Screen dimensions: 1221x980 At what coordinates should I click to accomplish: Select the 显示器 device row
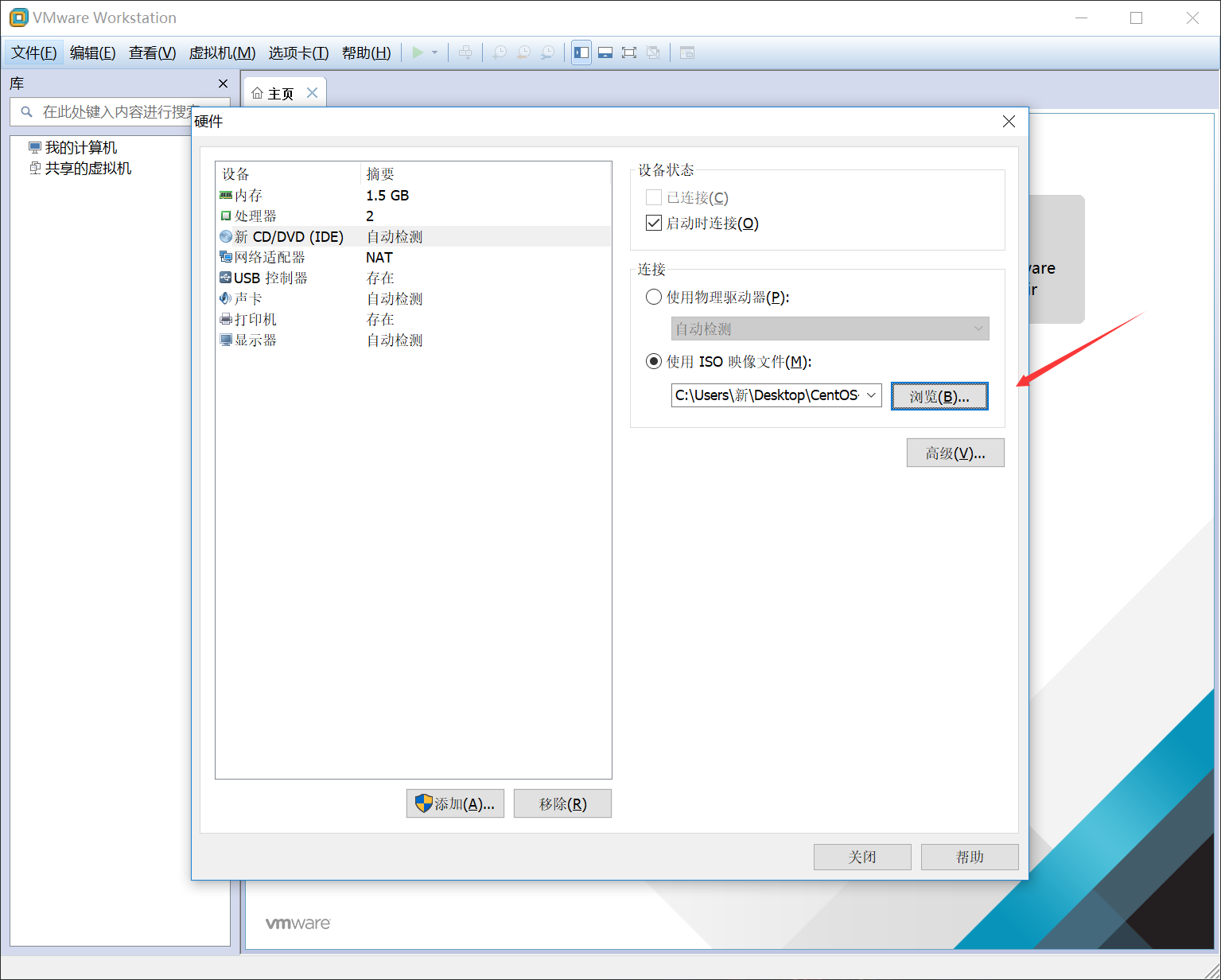(x=414, y=340)
